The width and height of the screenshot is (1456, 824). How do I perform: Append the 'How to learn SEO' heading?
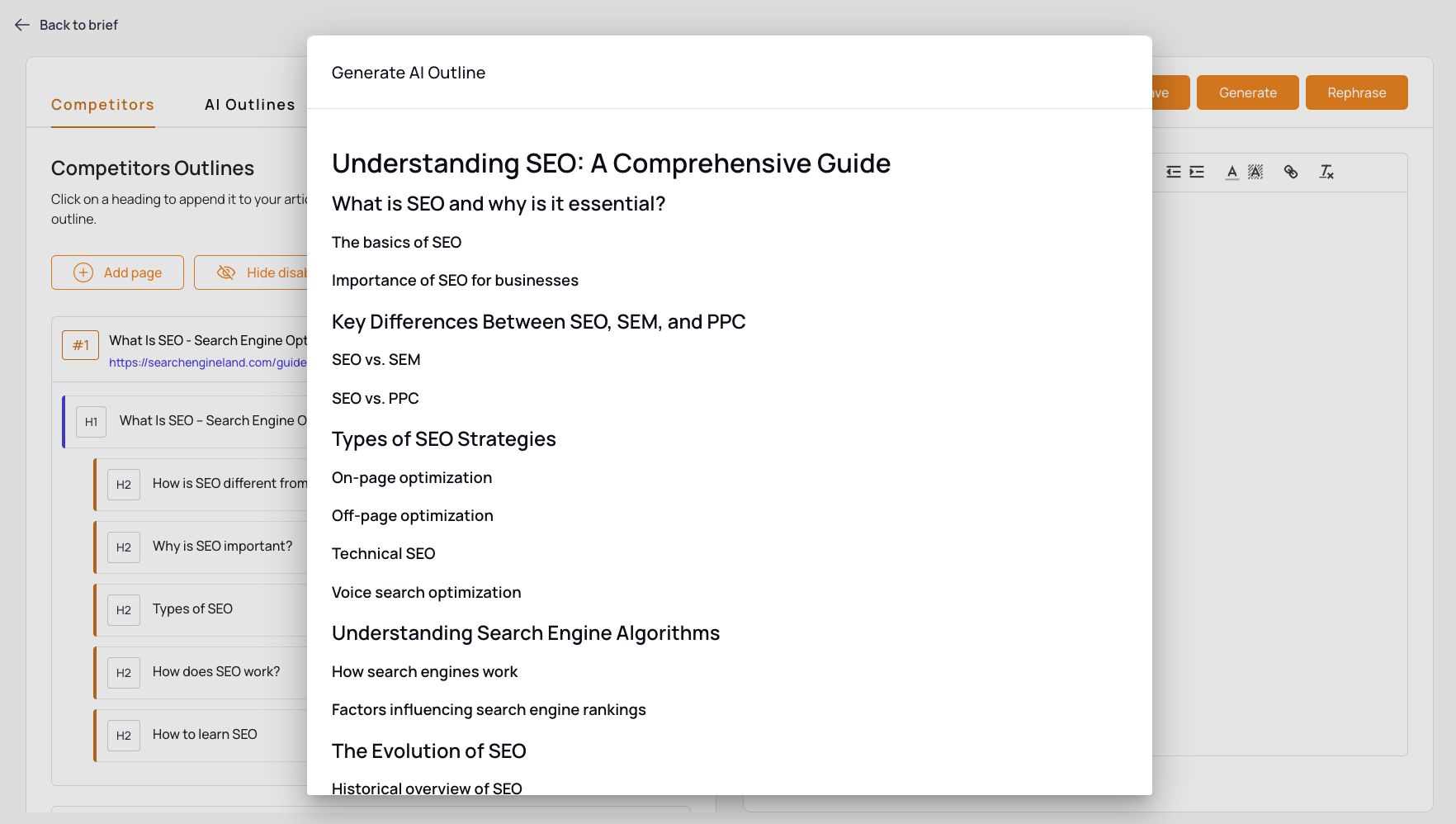[205, 735]
